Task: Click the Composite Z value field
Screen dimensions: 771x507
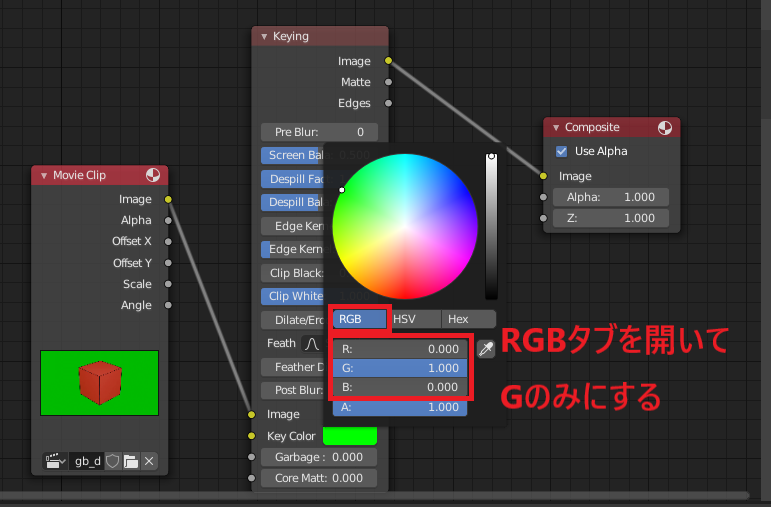Action: 611,218
